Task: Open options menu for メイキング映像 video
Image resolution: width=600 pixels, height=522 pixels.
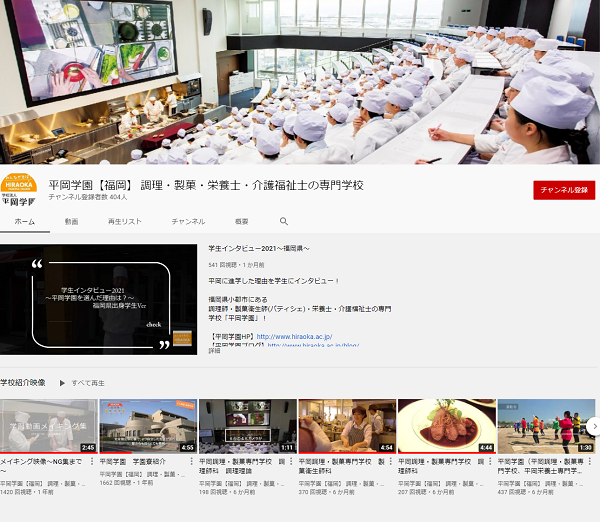Action: [x=92, y=462]
